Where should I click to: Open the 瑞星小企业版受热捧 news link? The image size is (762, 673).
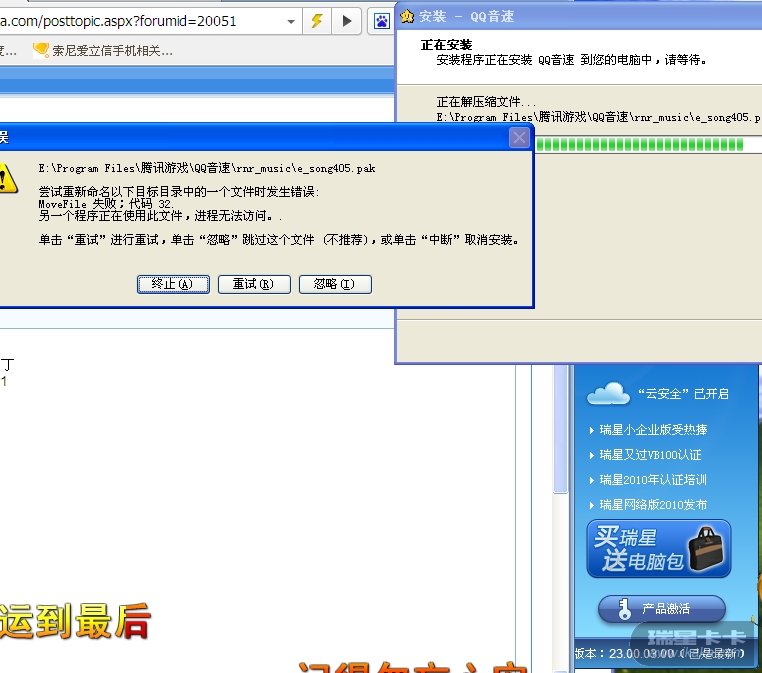tap(653, 430)
